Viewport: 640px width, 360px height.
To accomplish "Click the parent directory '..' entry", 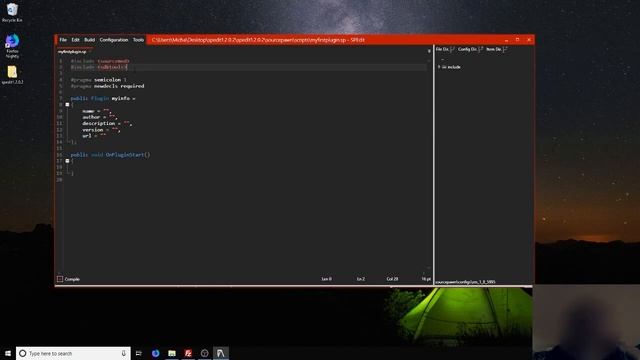I will click(x=442, y=60).
